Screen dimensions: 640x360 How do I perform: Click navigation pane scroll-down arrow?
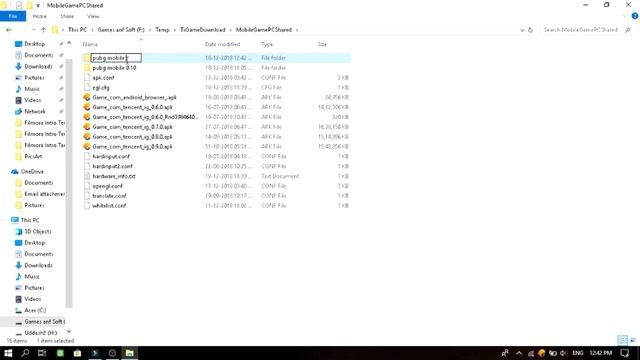click(69, 331)
